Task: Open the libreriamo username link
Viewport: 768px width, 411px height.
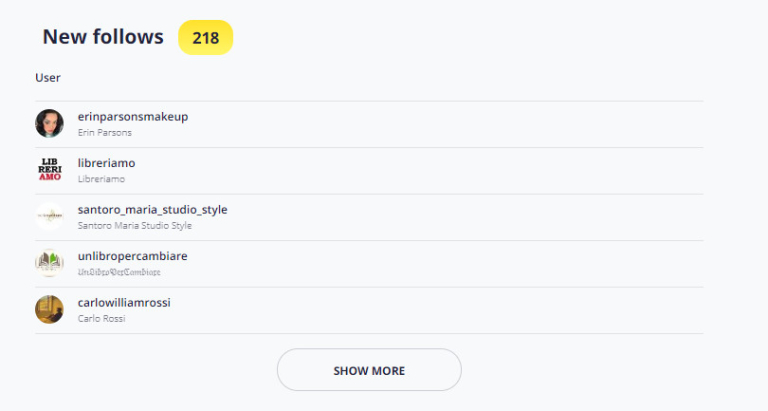Action: (x=106, y=163)
